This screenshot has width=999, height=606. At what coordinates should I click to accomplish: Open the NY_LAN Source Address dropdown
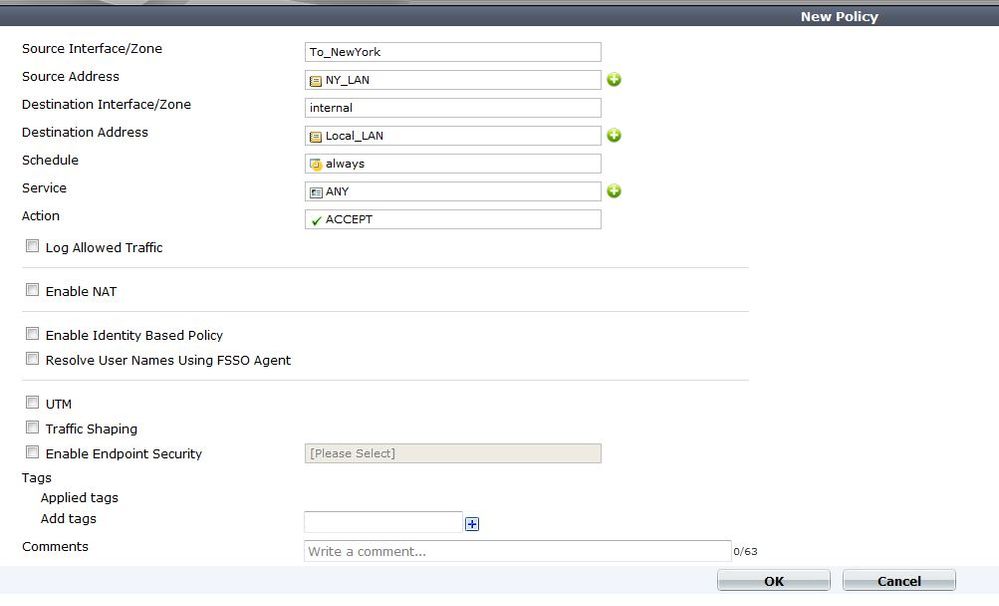pos(452,80)
